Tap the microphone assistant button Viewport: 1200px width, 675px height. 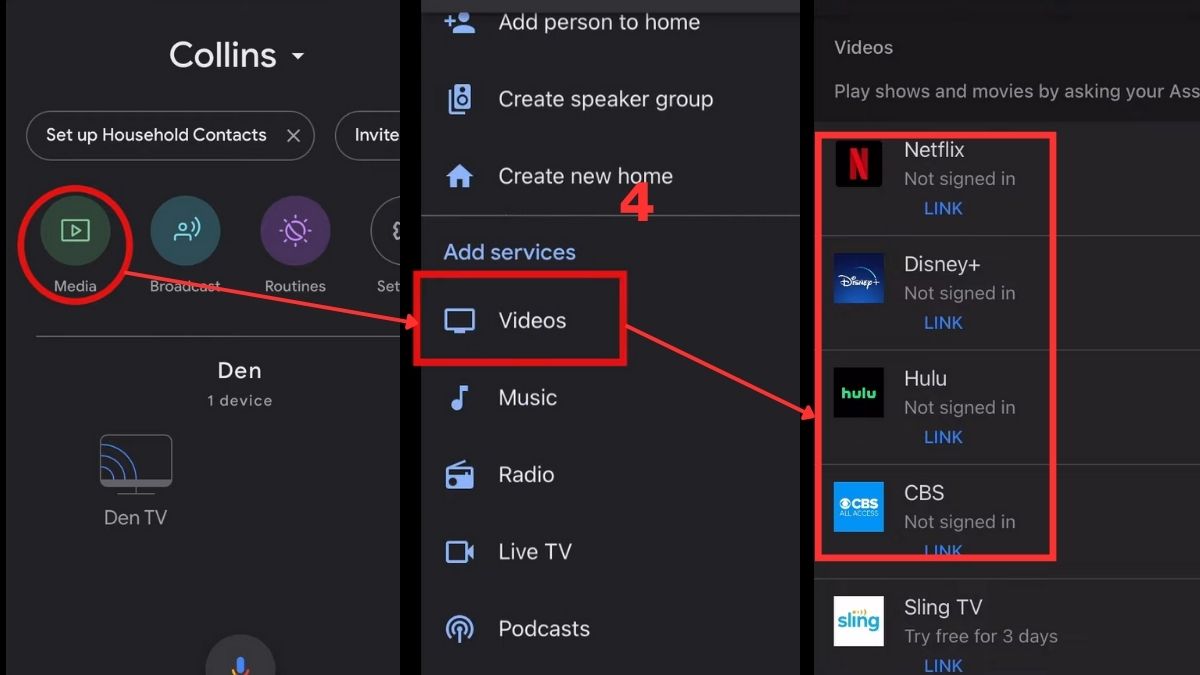pos(239,660)
